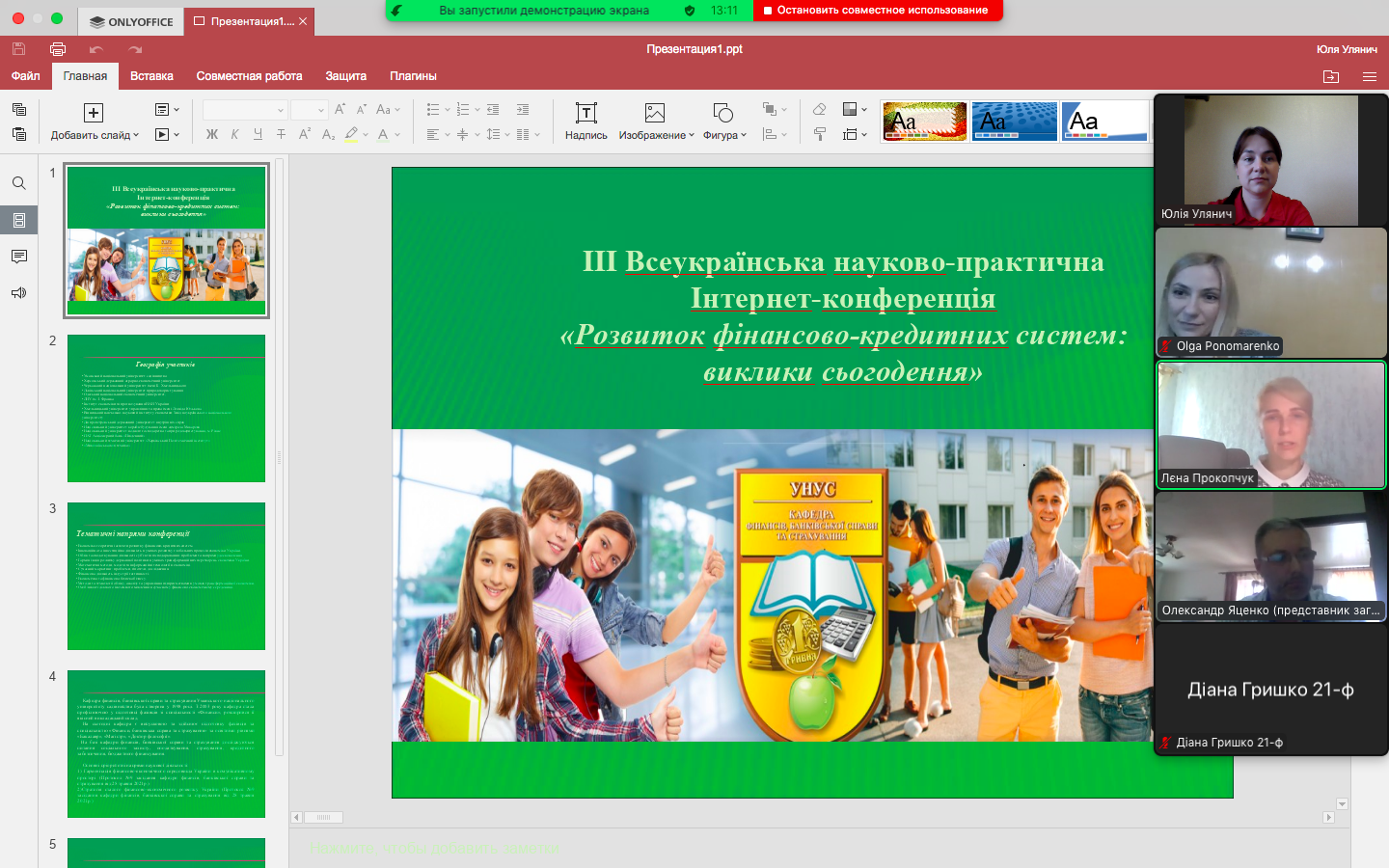This screenshot has height=868, width=1389.
Task: Increase font size with larger A icon
Action: click(x=340, y=110)
